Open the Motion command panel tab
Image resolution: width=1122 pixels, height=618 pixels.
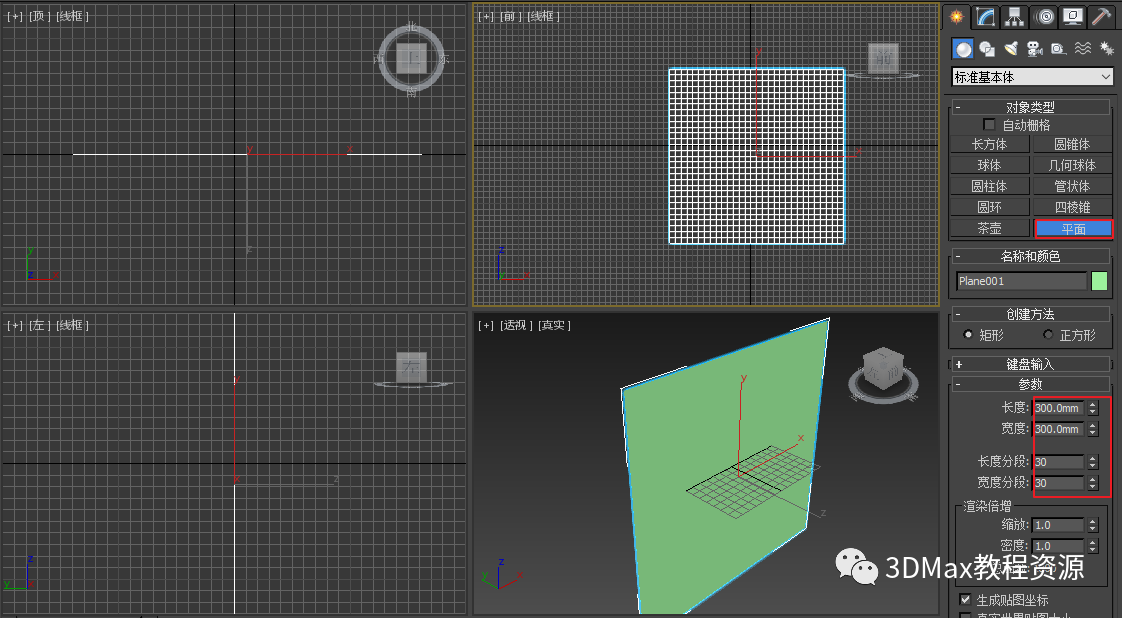coord(1044,16)
